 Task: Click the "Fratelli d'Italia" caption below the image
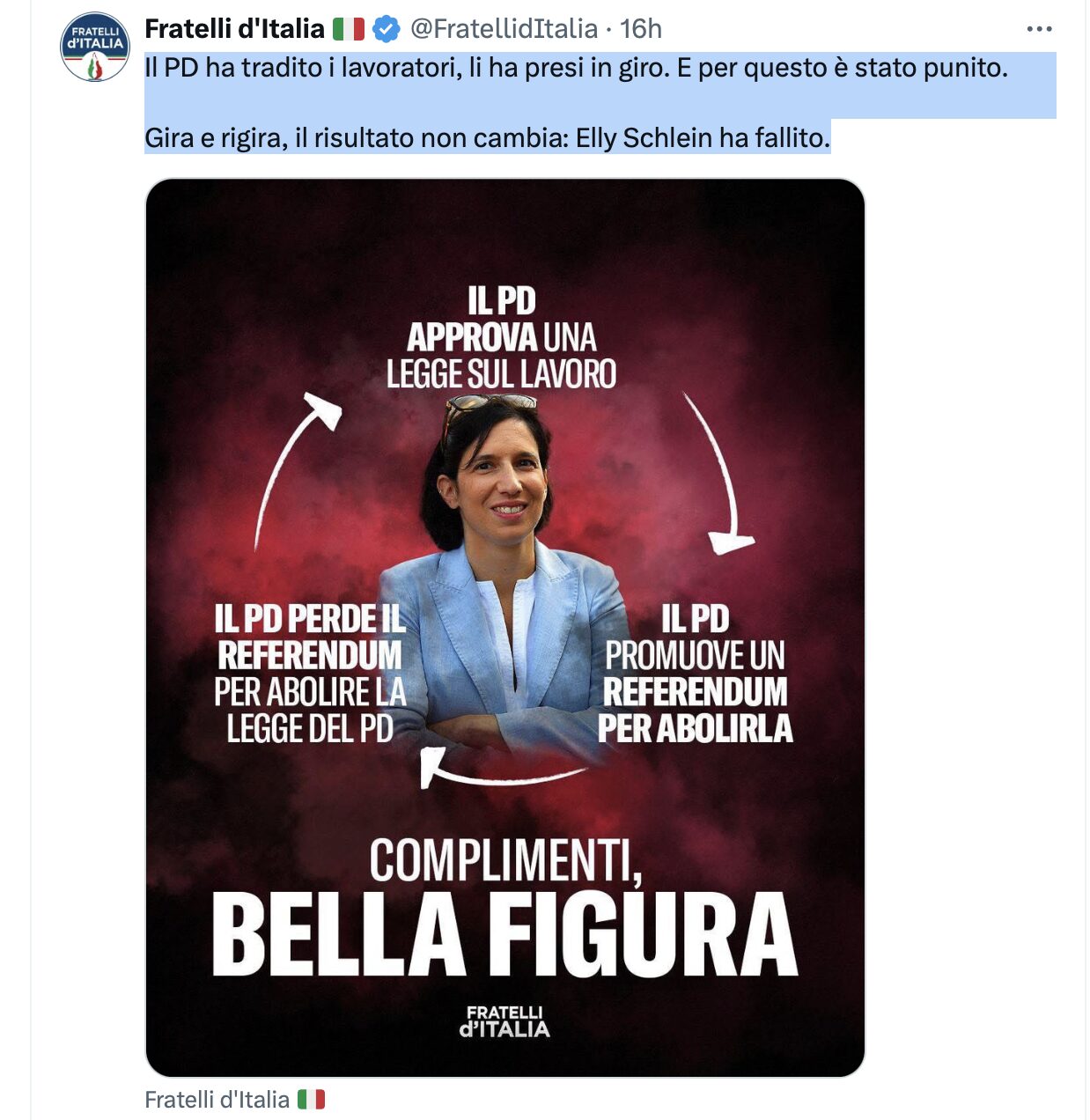click(217, 1100)
